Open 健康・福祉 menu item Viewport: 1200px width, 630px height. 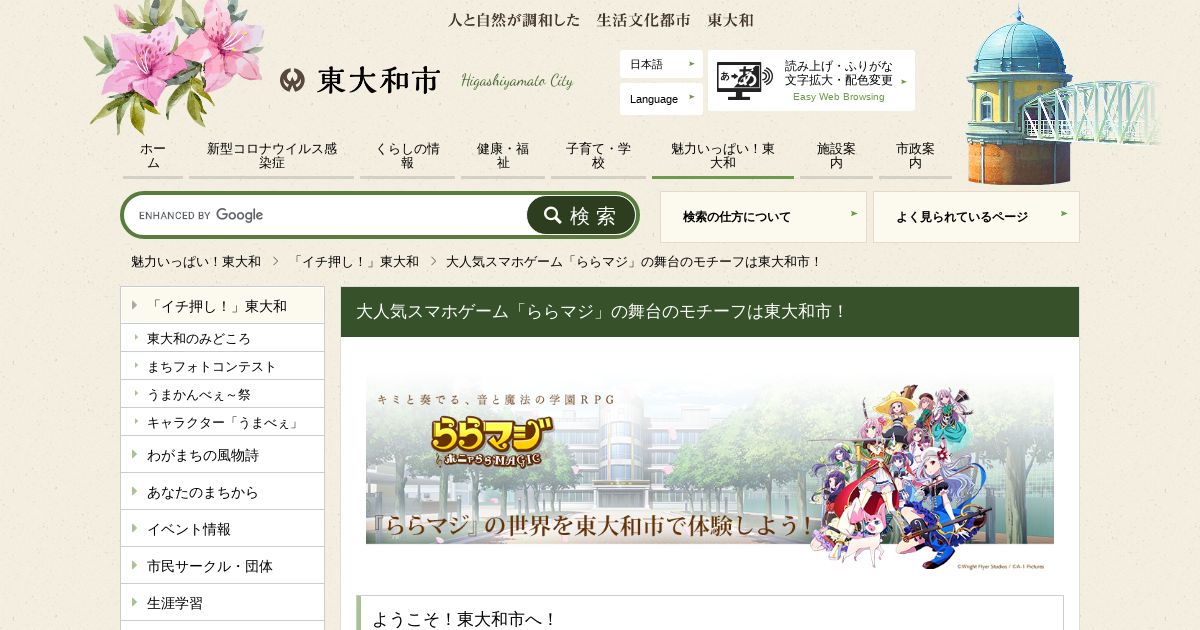[x=503, y=156]
